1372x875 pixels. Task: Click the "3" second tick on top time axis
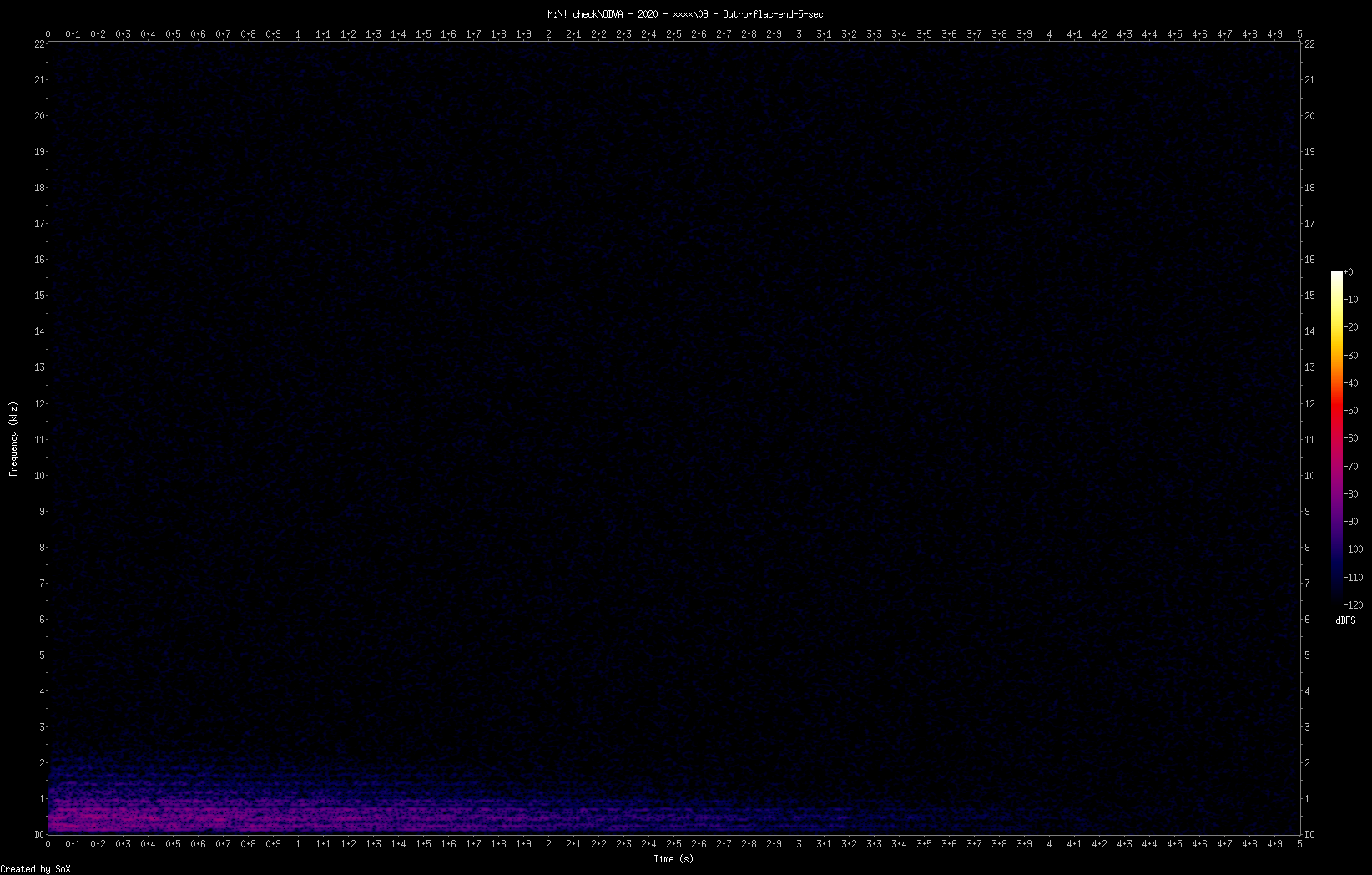pyautogui.click(x=799, y=34)
